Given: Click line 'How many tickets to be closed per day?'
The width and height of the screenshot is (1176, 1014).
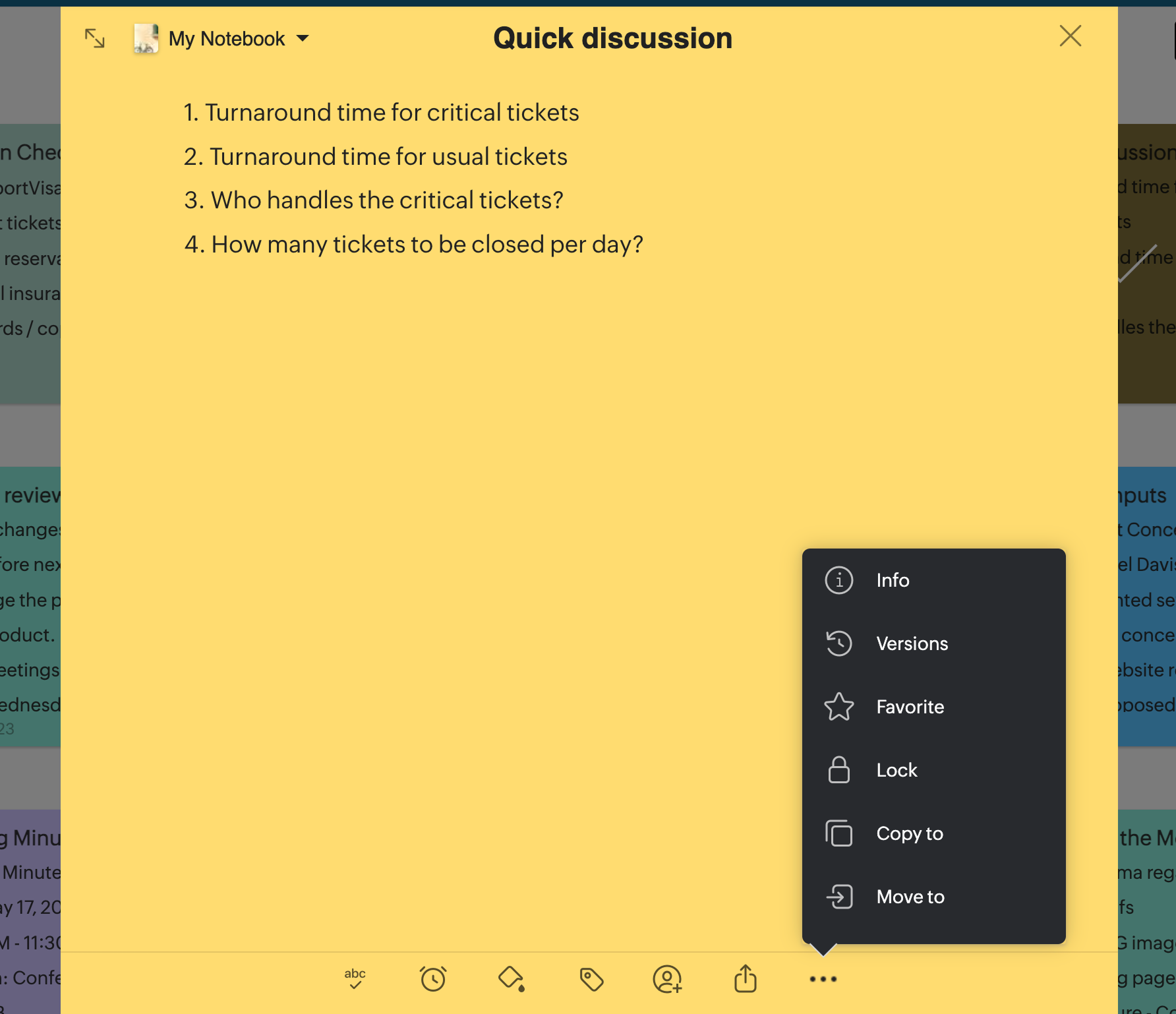Looking at the screenshot, I should pyautogui.click(x=427, y=245).
